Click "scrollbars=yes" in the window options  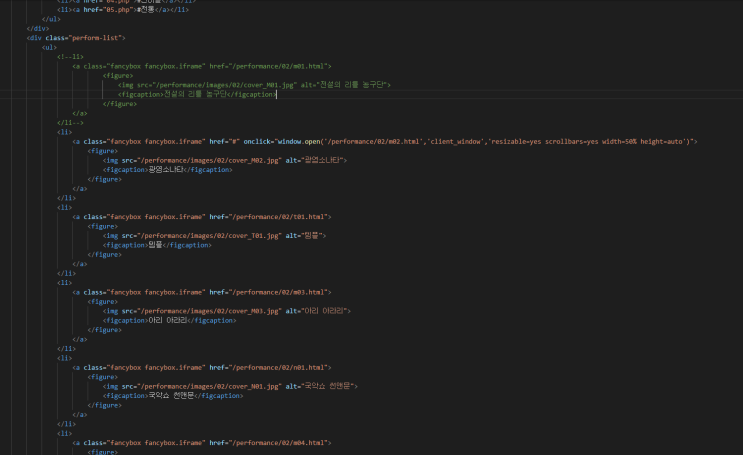pyautogui.click(x=571, y=142)
